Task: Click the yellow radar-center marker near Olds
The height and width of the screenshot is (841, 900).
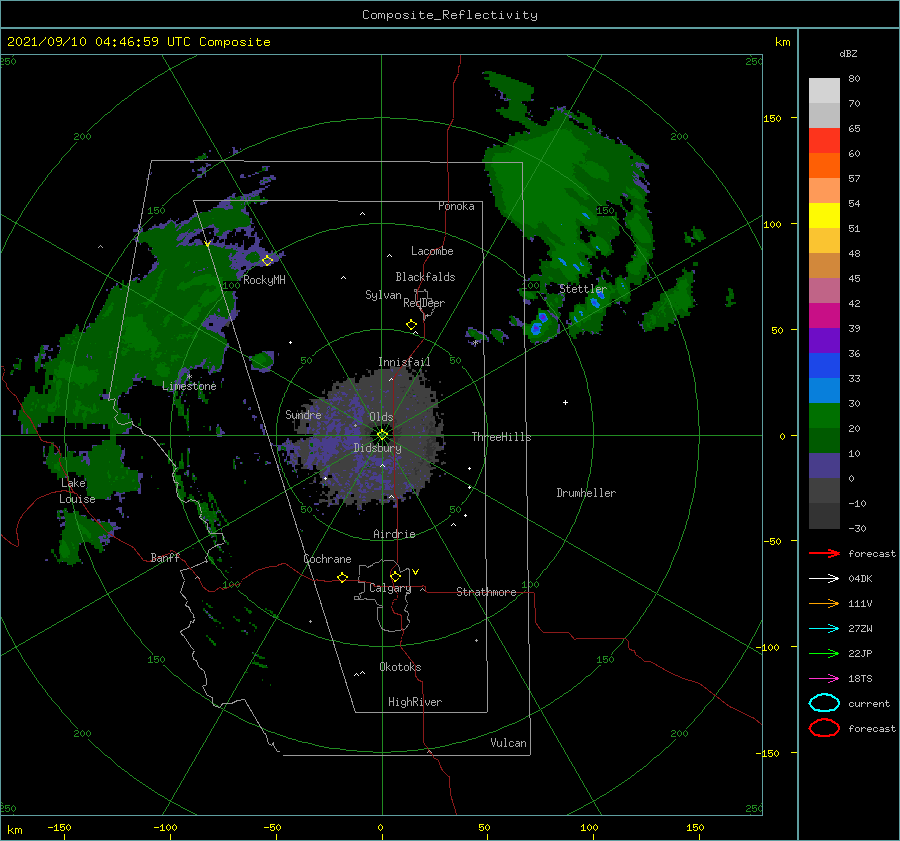Action: point(382,435)
